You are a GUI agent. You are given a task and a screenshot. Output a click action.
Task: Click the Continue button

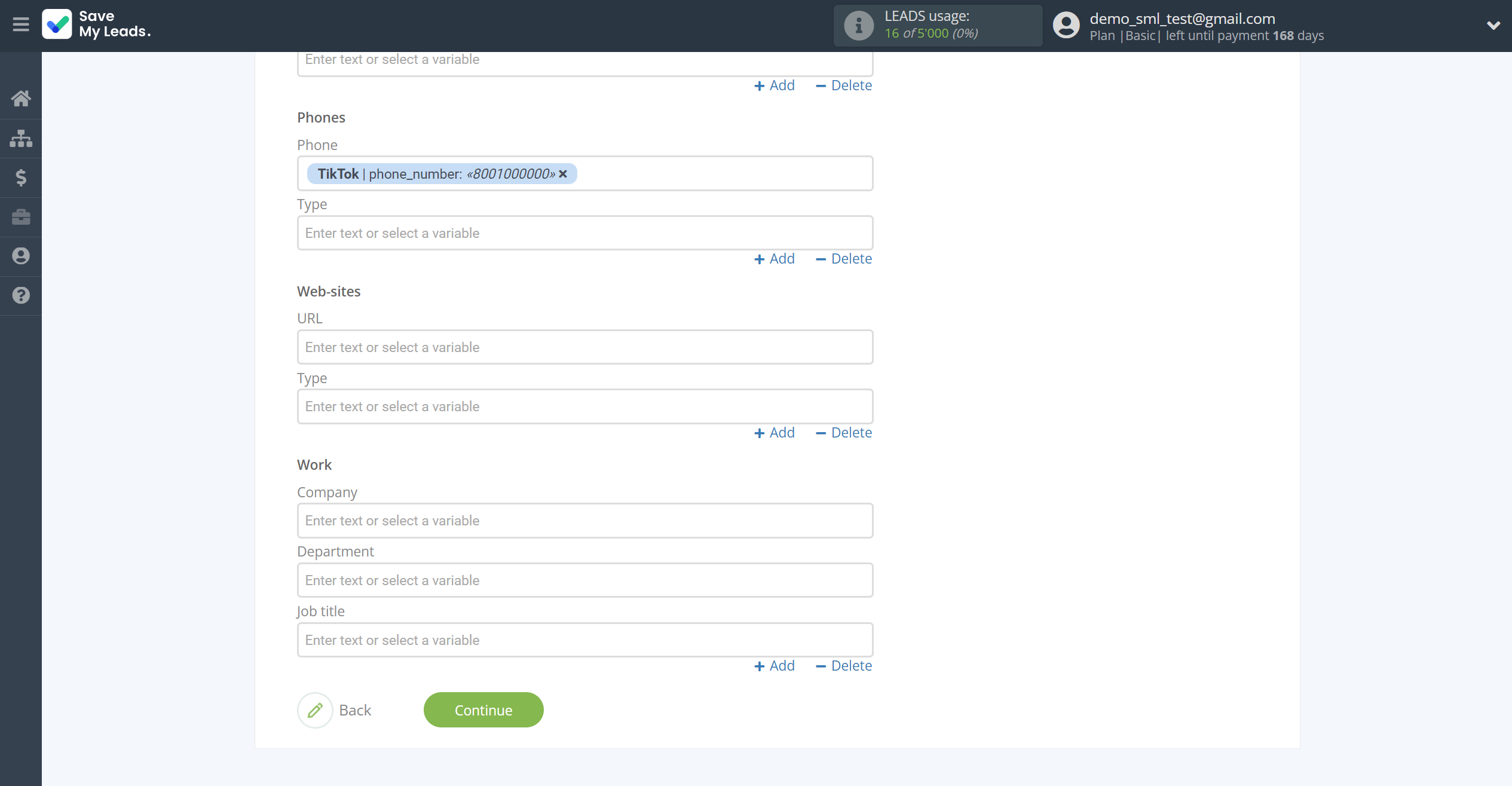pyautogui.click(x=483, y=710)
